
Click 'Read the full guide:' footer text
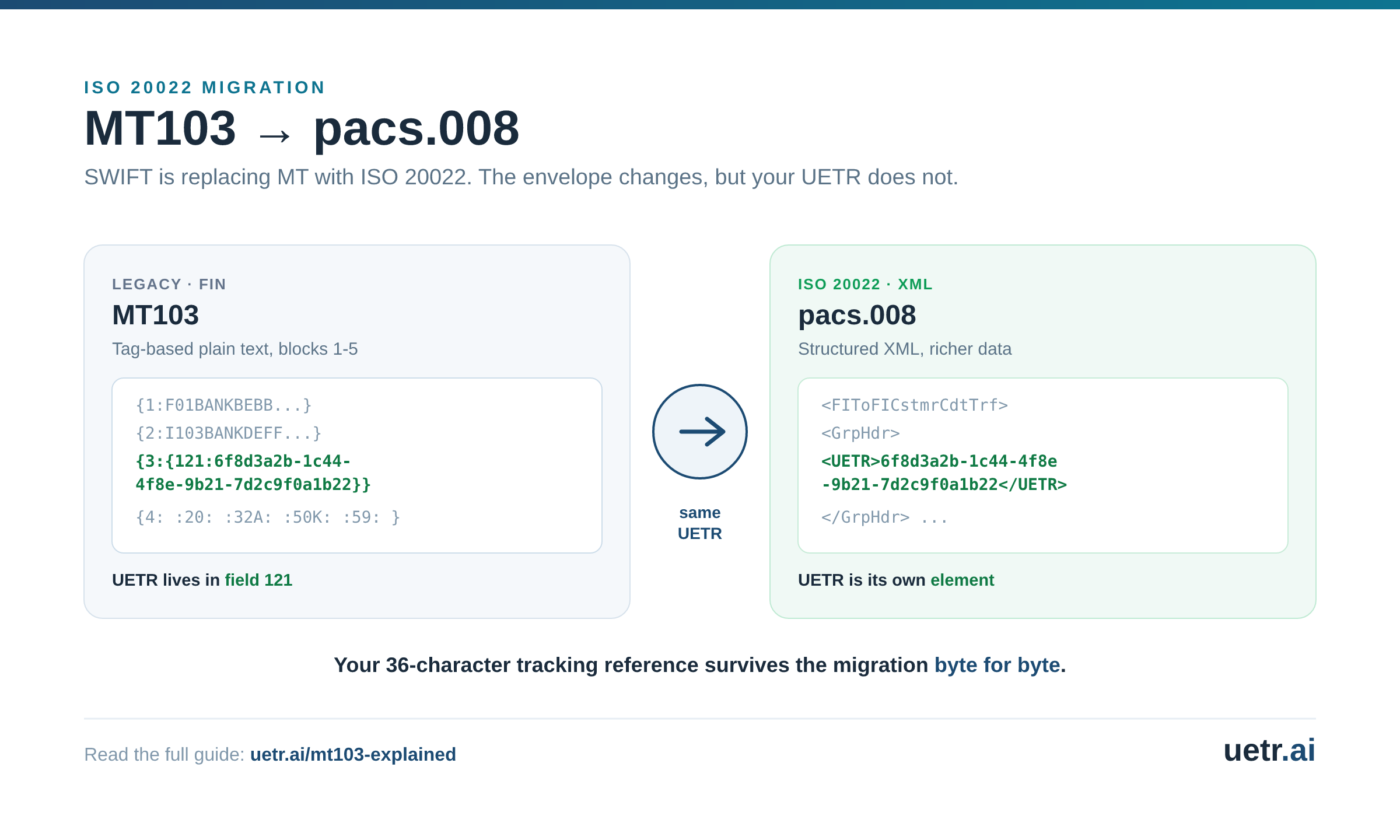[x=164, y=754]
